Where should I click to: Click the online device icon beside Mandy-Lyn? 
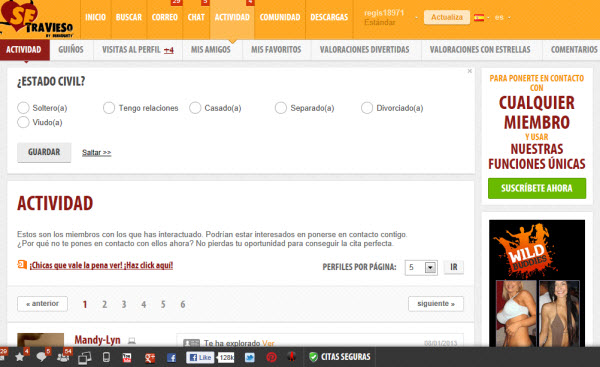tap(132, 340)
